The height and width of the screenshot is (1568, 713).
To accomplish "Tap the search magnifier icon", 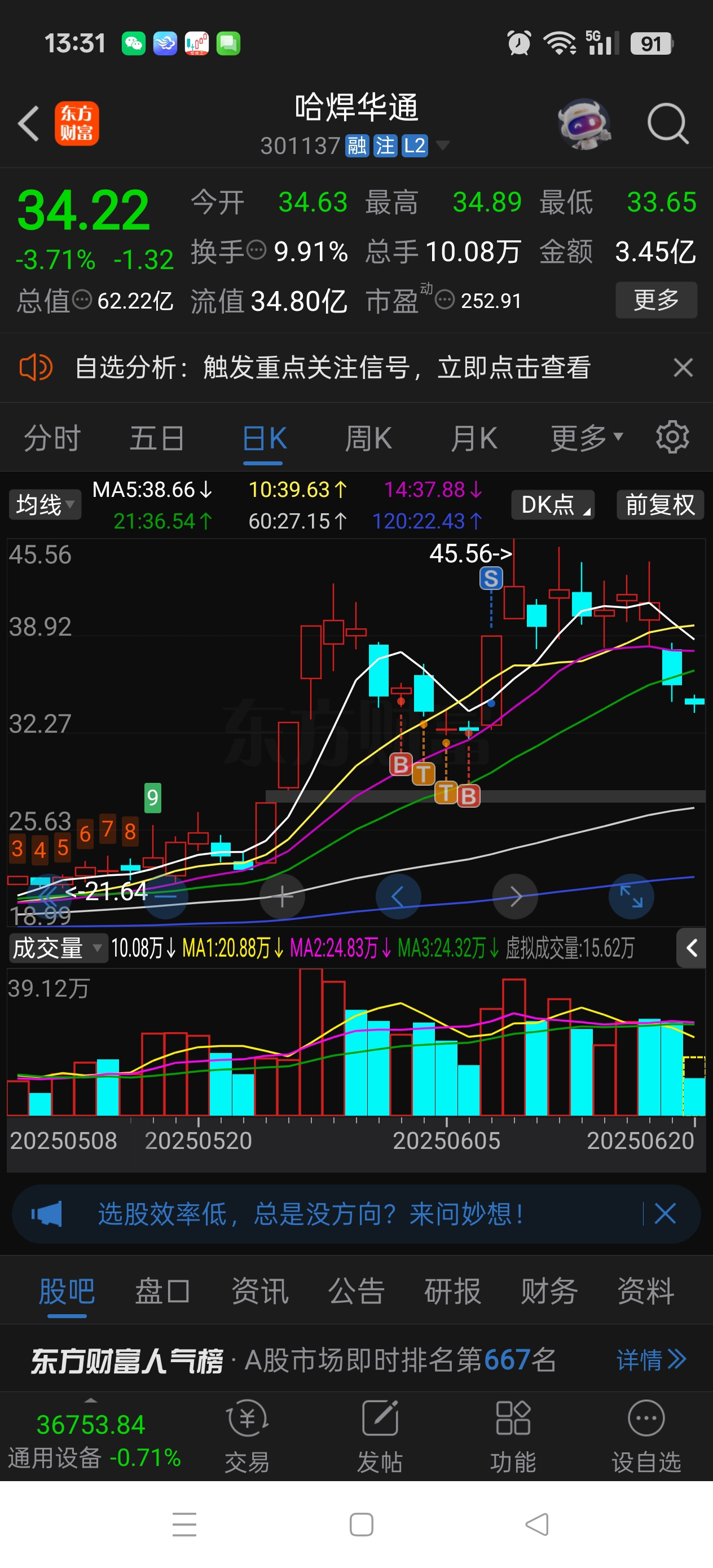I will [x=668, y=124].
